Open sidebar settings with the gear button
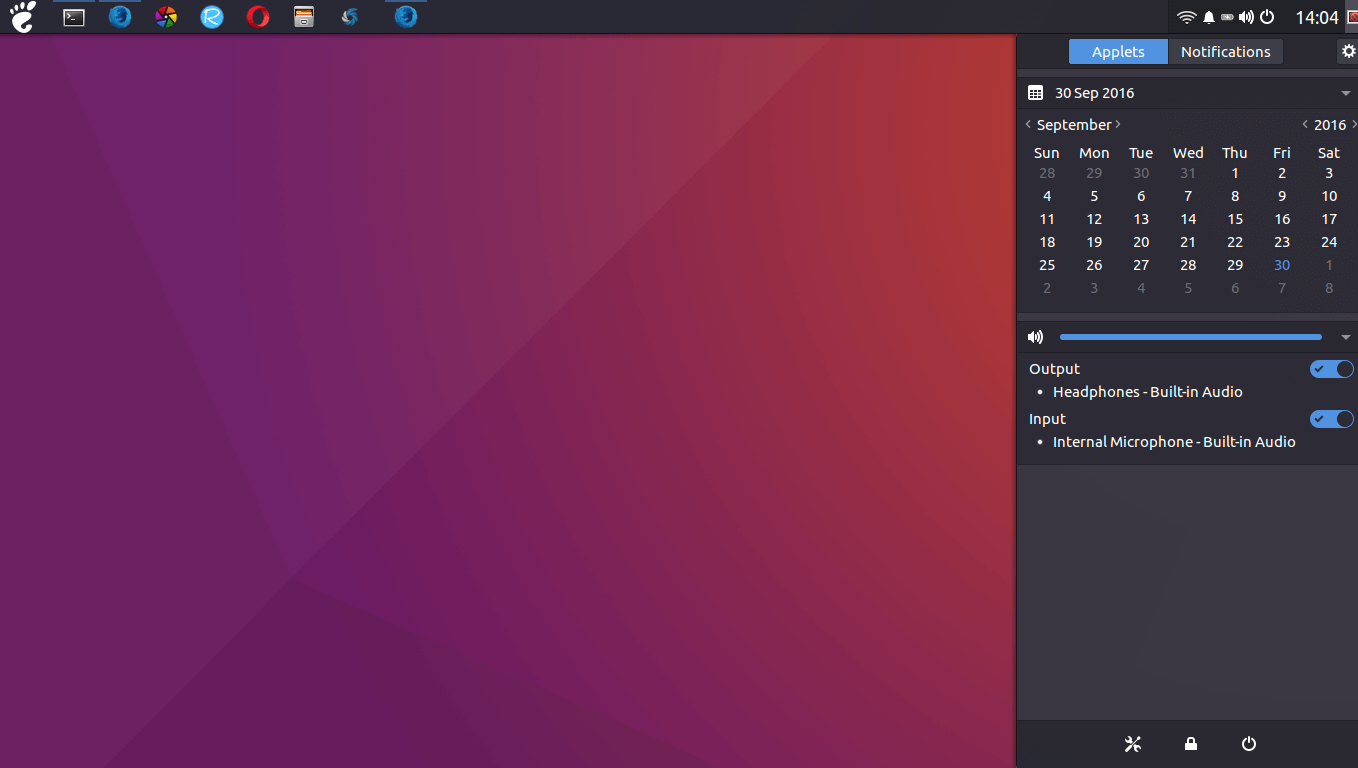The width and height of the screenshot is (1358, 768). click(1347, 52)
